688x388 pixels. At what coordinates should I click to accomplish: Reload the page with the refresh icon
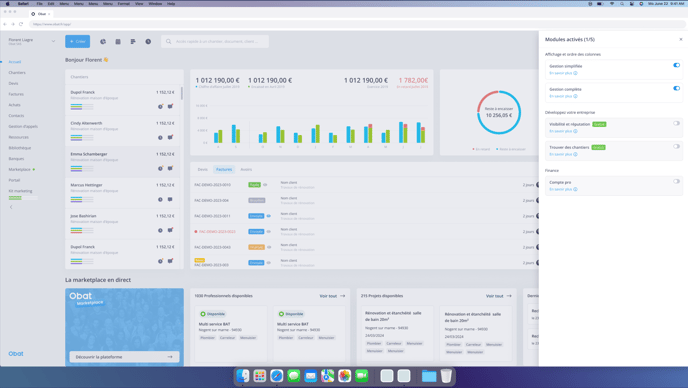21,24
